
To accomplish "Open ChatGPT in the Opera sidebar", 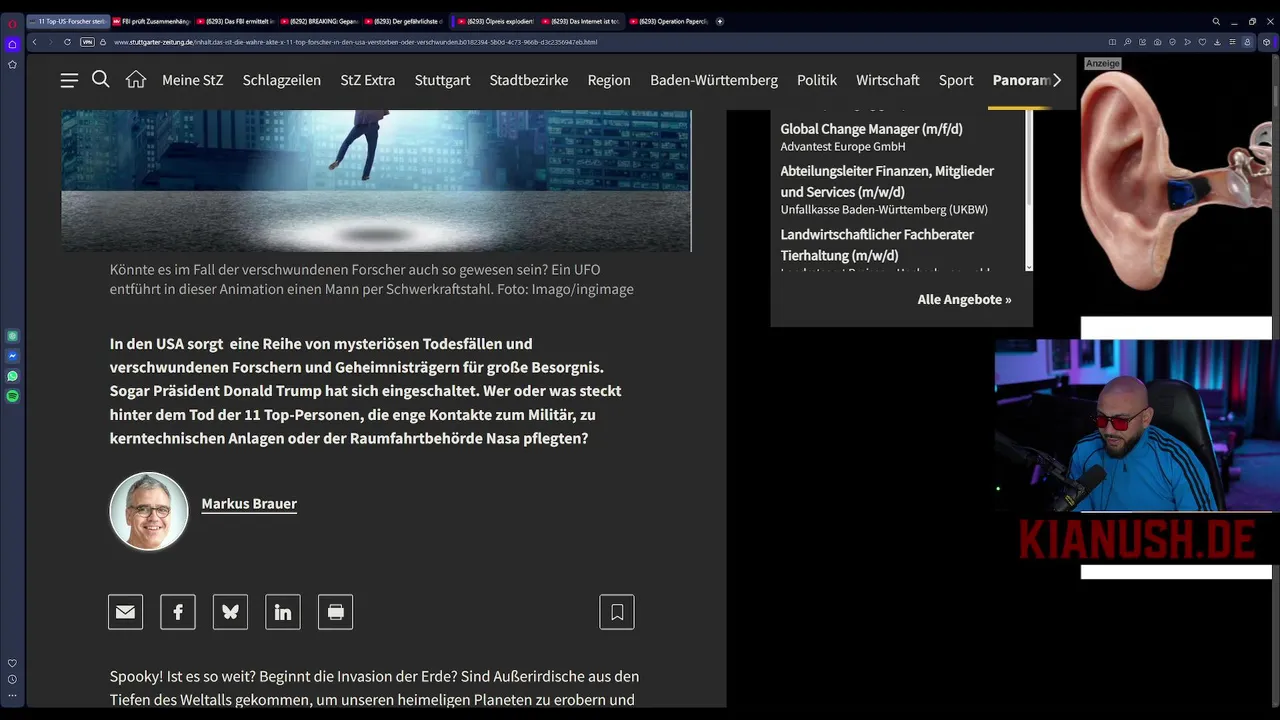I will click(12, 337).
